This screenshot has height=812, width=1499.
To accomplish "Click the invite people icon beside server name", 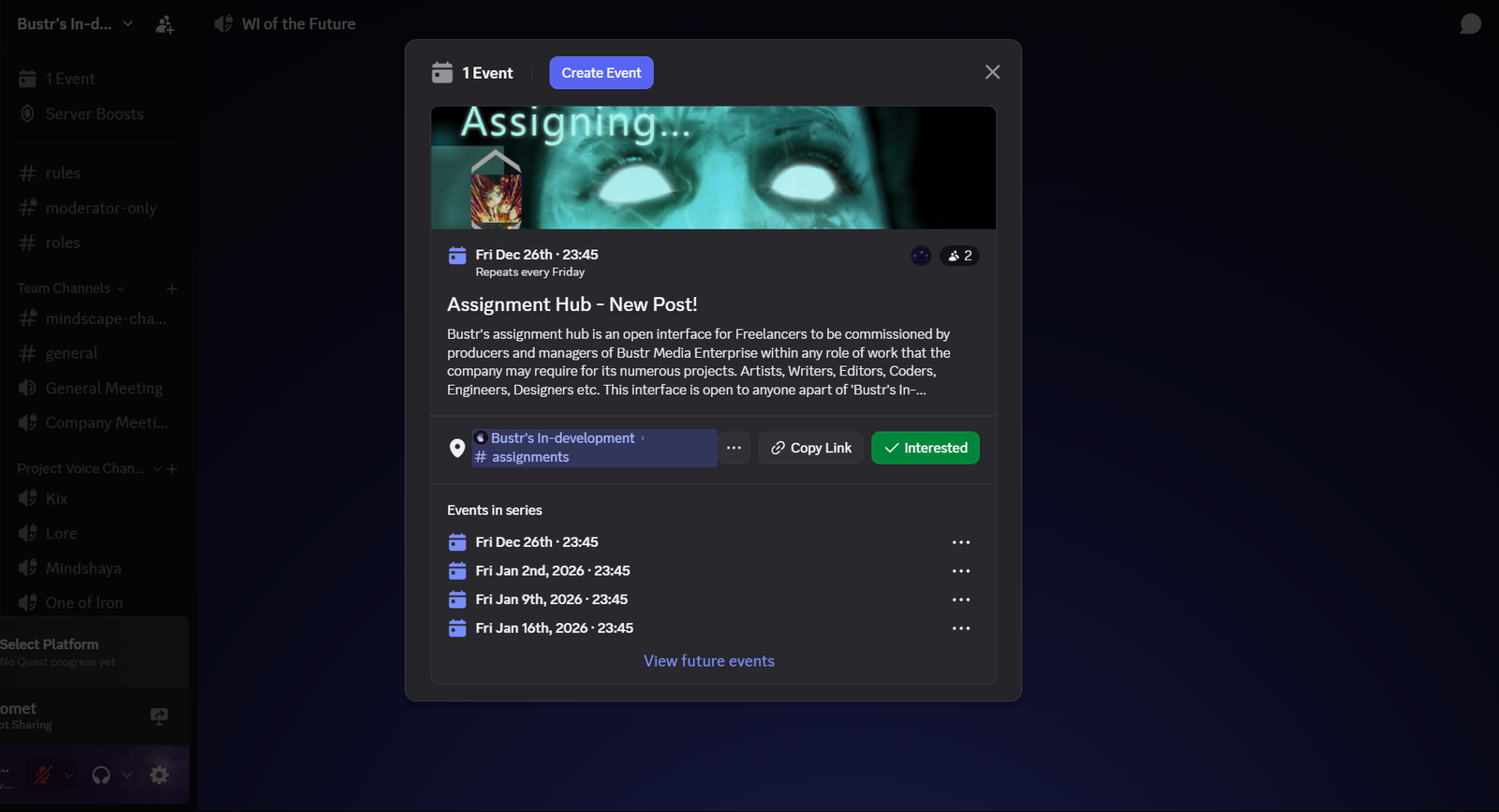I will 165,24.
